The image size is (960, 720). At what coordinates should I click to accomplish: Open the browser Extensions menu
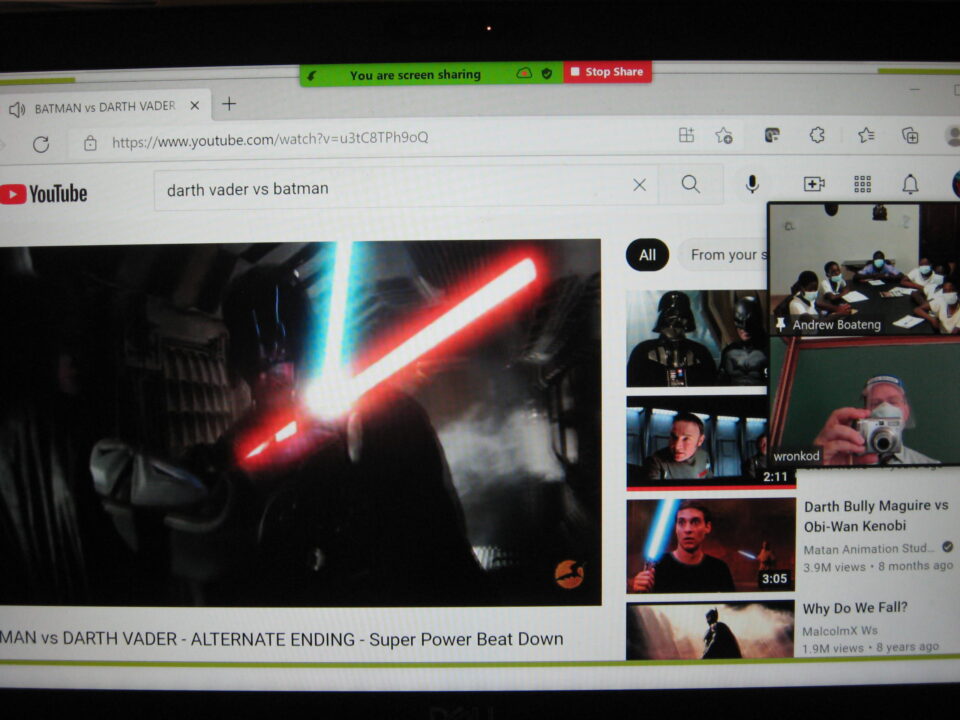[x=817, y=135]
